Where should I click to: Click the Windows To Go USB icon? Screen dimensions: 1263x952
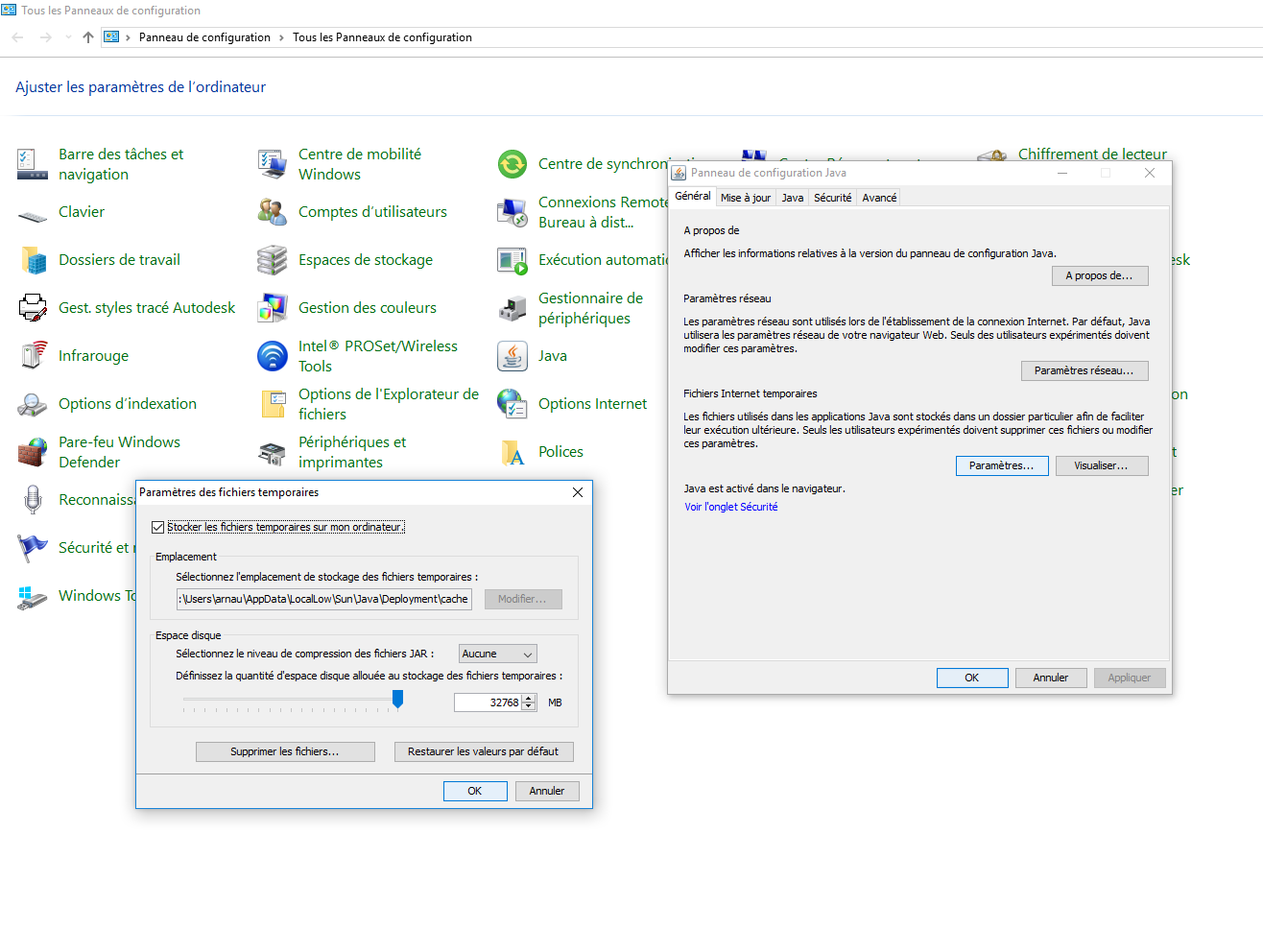33,596
